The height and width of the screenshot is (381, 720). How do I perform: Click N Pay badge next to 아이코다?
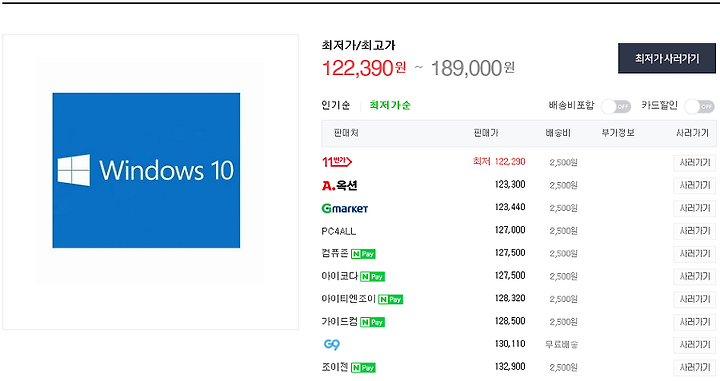coord(372,277)
